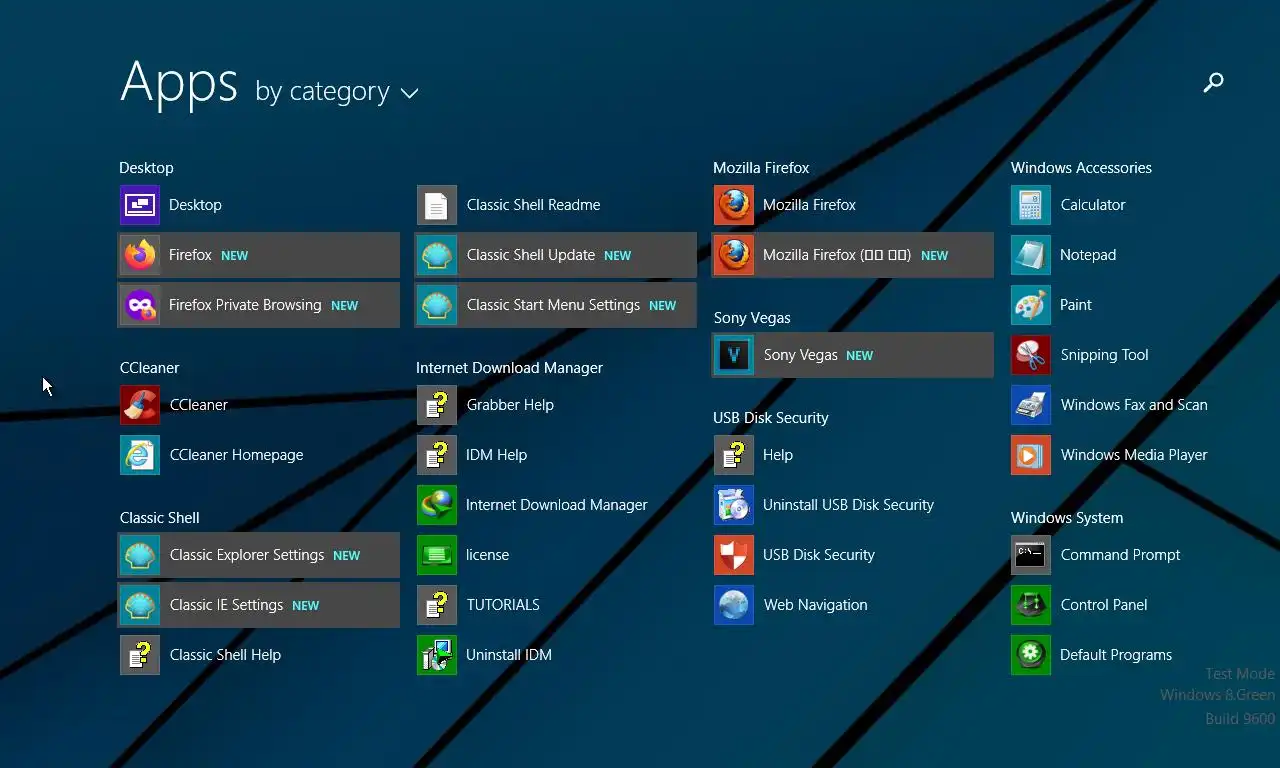
Task: Open the Classic Shell Help icon
Action: [x=140, y=655]
